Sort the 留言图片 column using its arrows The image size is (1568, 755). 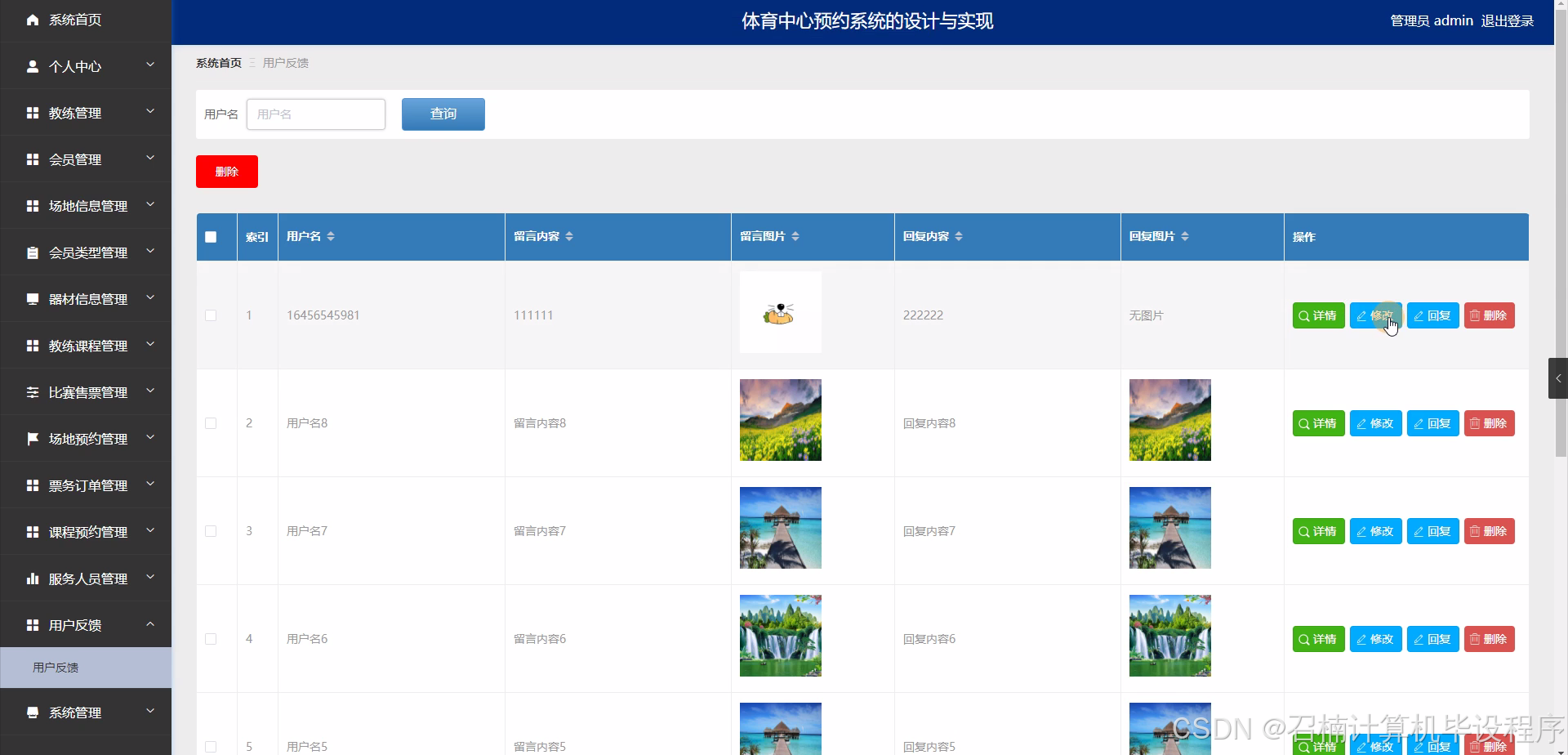click(795, 236)
